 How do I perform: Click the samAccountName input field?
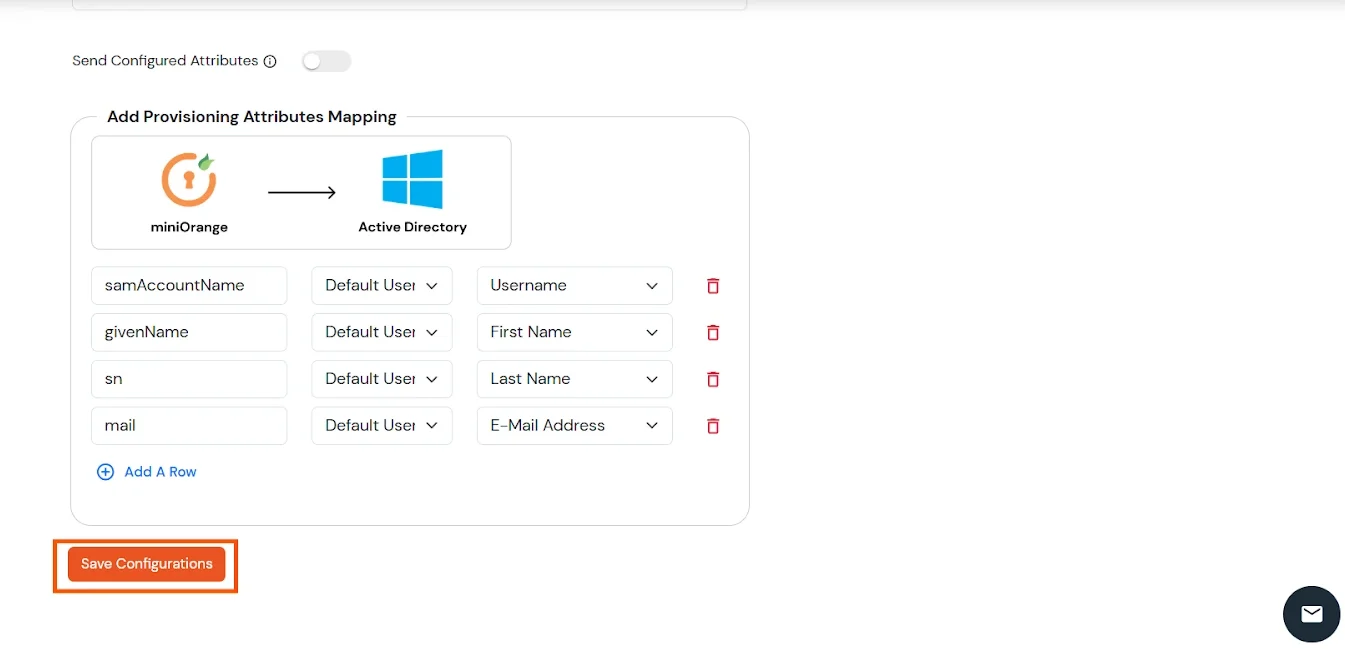pos(189,285)
